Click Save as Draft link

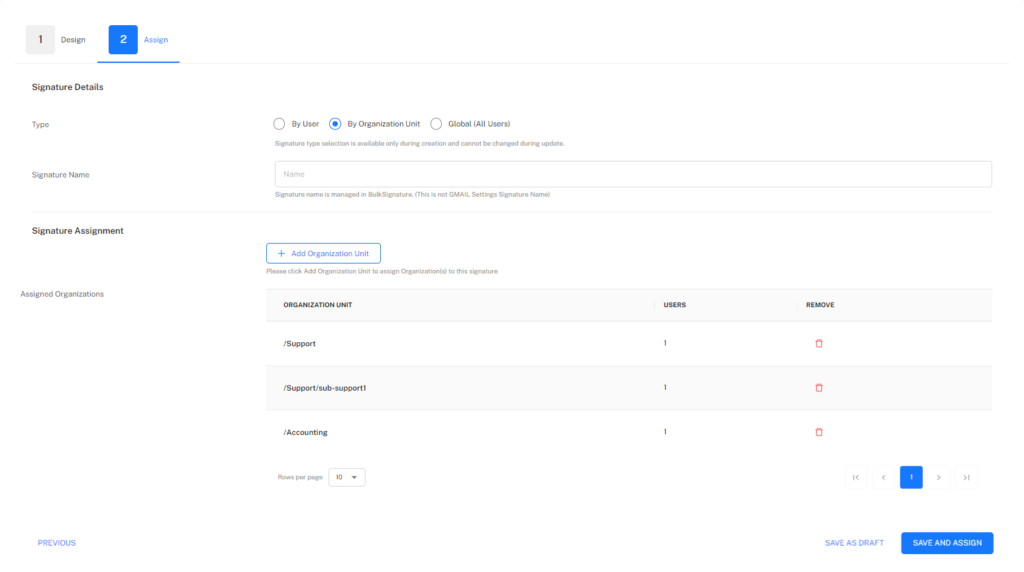tap(854, 543)
